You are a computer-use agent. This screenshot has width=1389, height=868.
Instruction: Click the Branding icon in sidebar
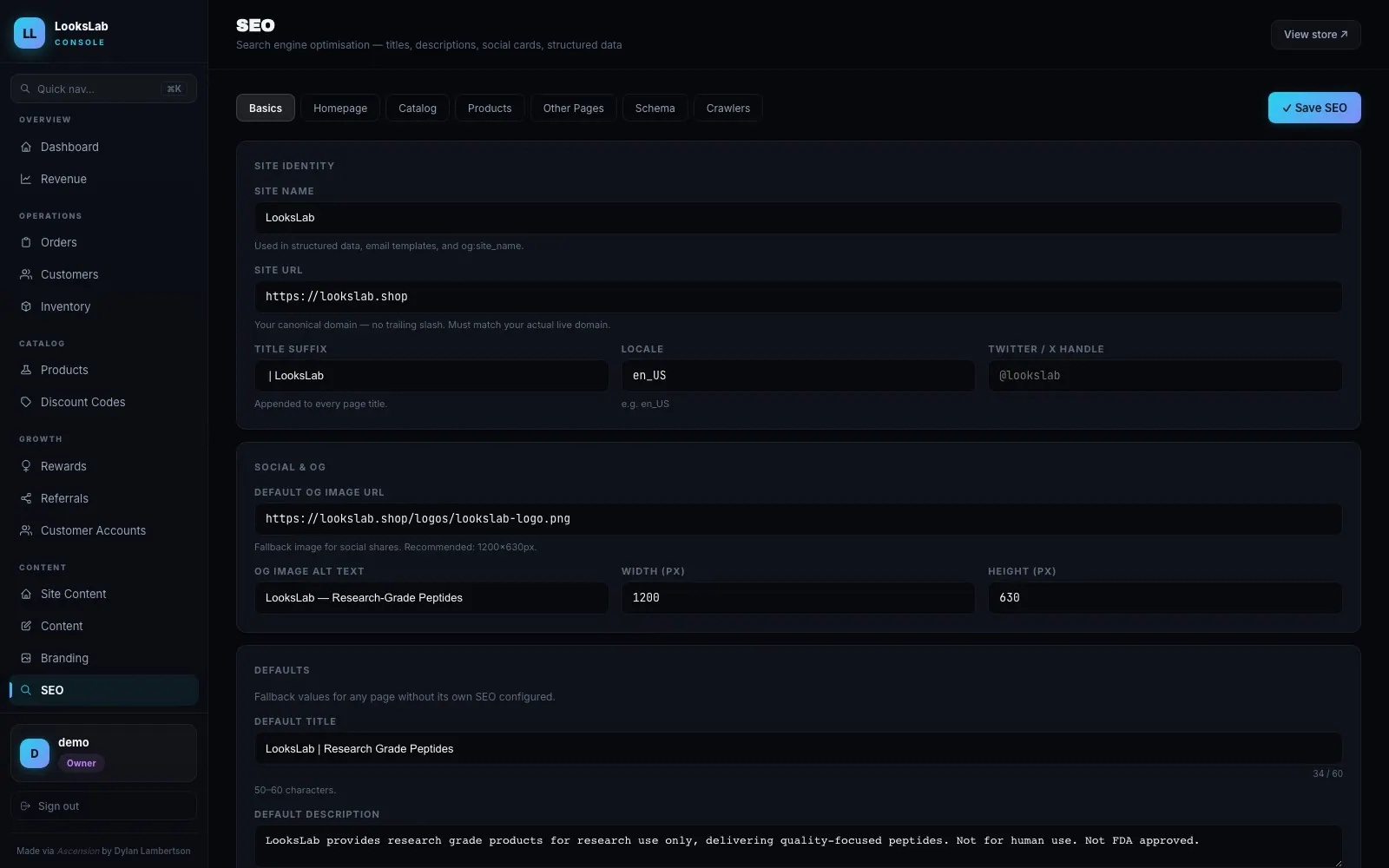click(x=26, y=658)
